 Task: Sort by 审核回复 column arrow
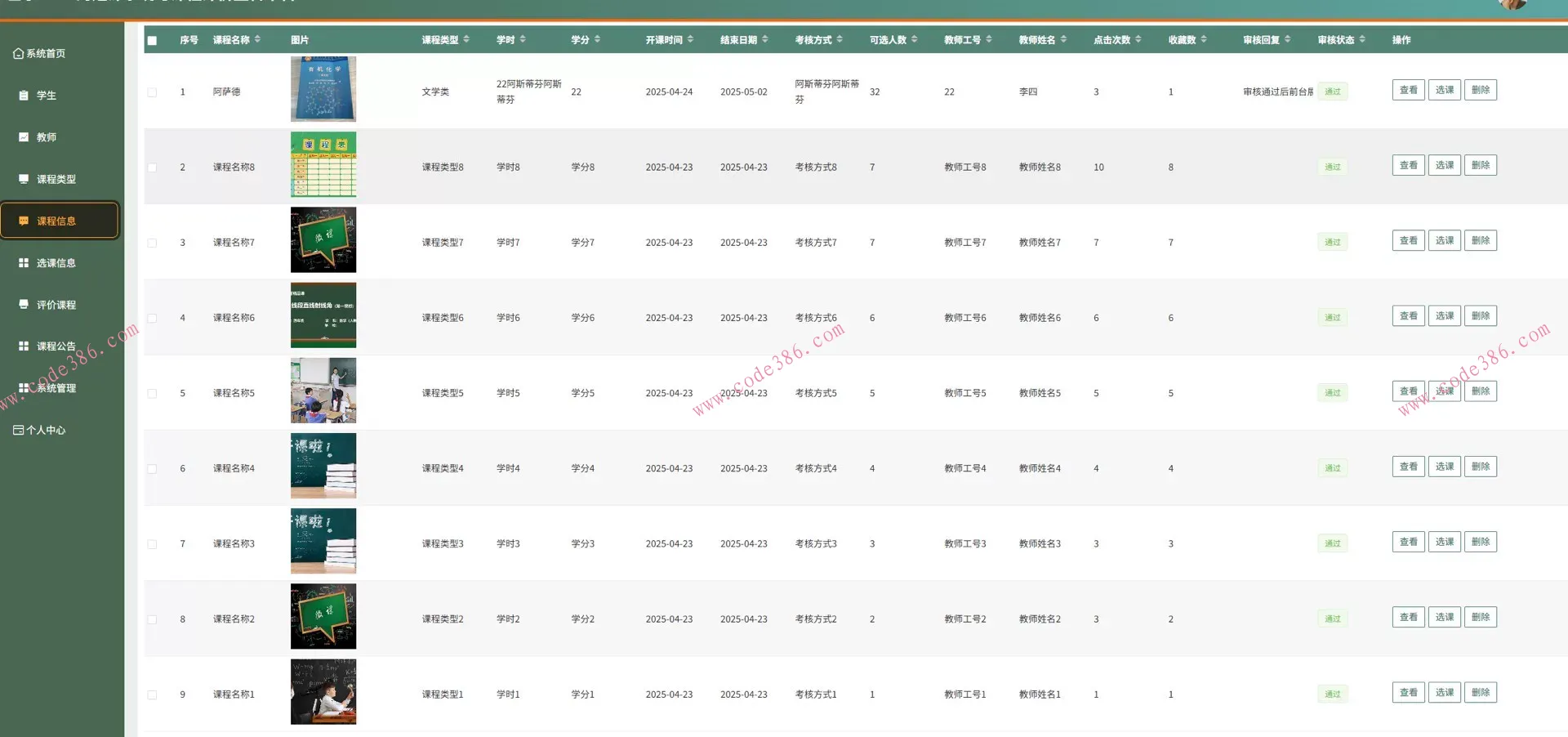(x=1288, y=39)
